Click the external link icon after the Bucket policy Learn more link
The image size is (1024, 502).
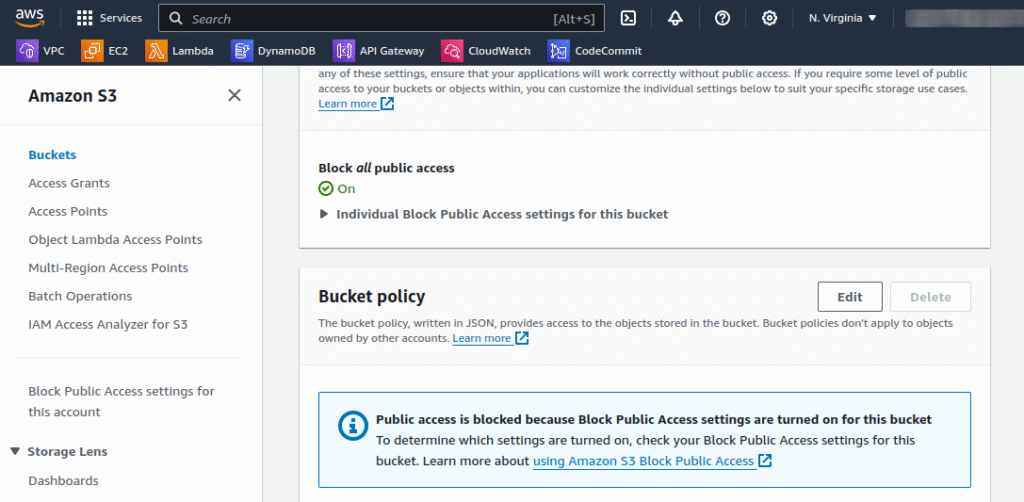tap(522, 338)
